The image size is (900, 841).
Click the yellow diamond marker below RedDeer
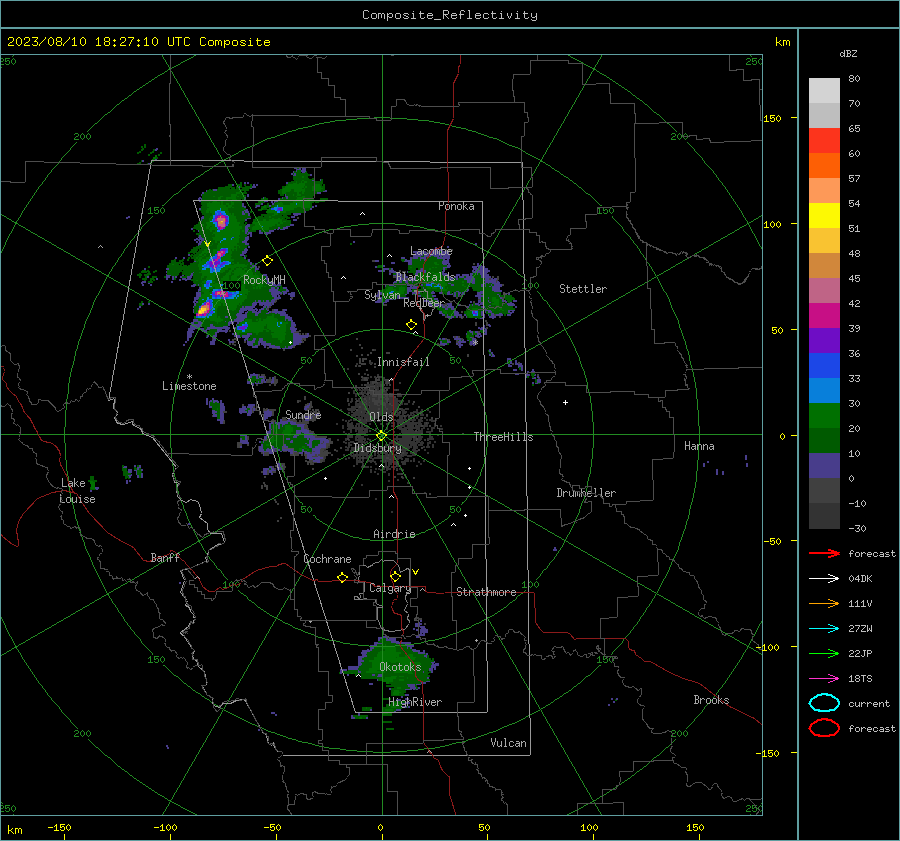(x=412, y=325)
